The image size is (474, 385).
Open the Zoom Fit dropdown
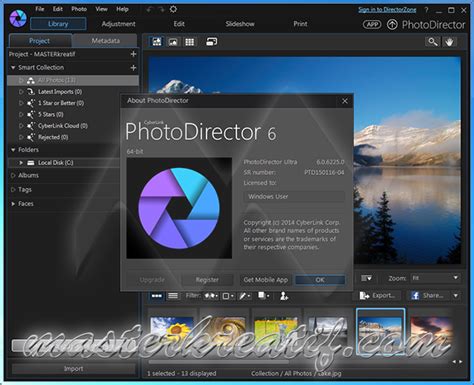[x=435, y=278]
